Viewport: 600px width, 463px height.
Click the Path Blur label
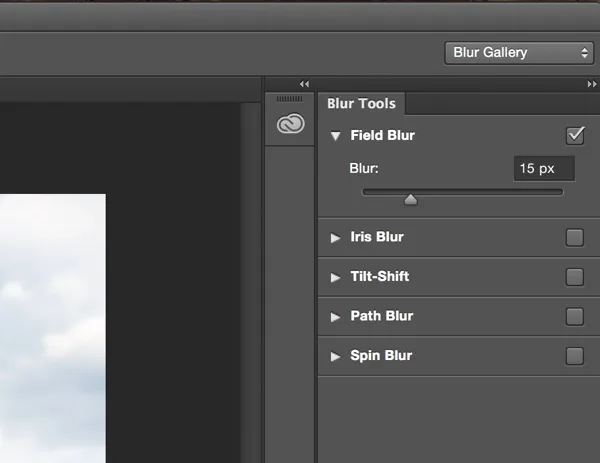tap(382, 316)
